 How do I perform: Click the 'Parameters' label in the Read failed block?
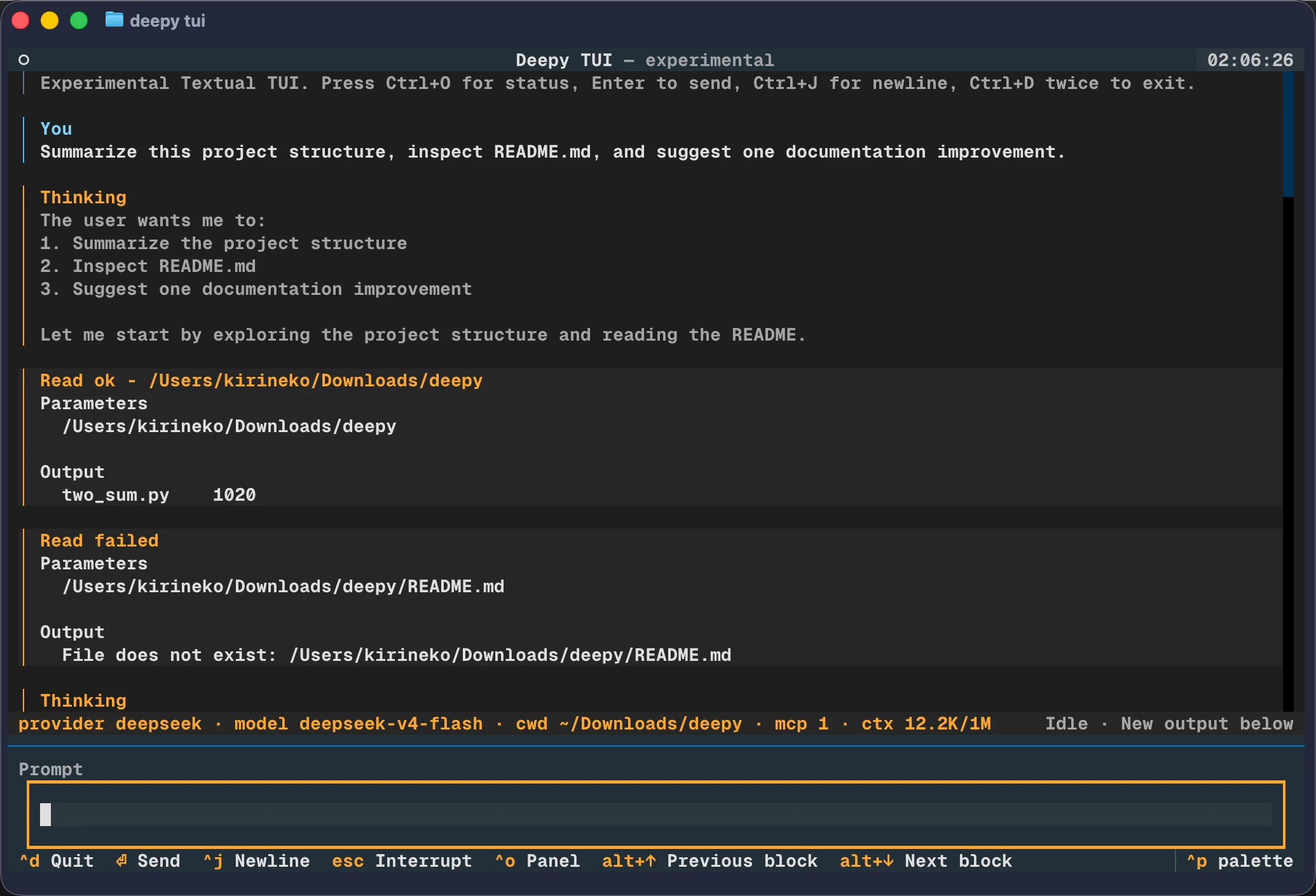94,564
